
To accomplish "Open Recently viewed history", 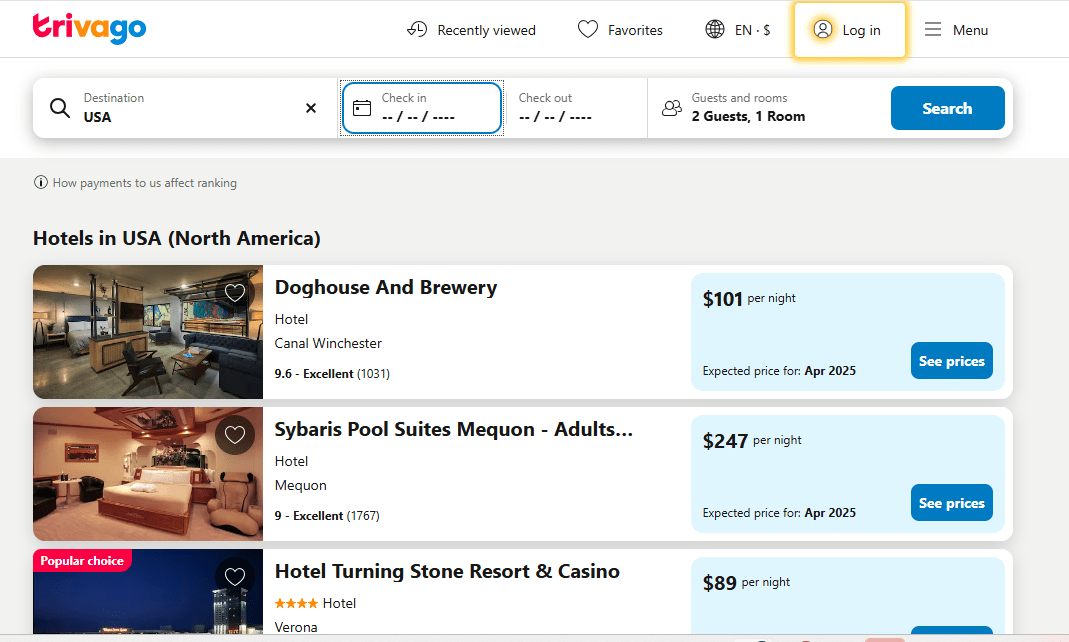I will (x=471, y=30).
